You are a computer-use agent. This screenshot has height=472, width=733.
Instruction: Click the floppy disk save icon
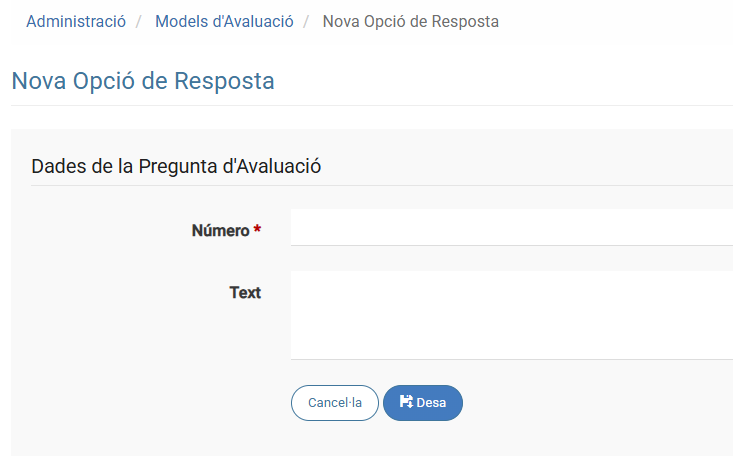point(406,402)
